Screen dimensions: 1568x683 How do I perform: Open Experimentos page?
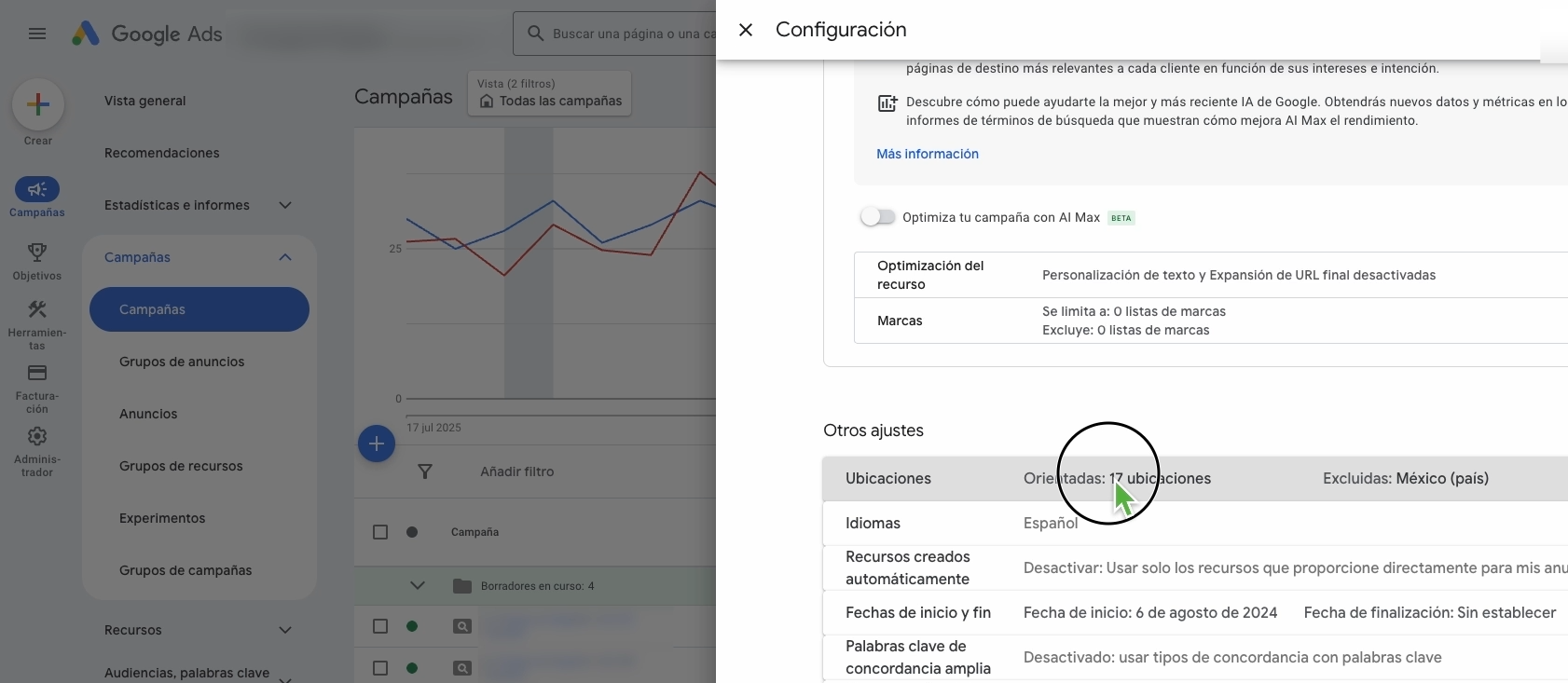click(x=162, y=518)
